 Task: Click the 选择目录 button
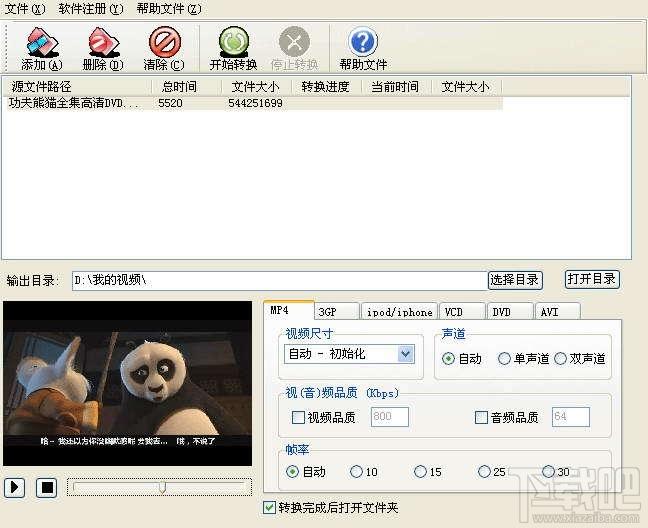pos(515,280)
